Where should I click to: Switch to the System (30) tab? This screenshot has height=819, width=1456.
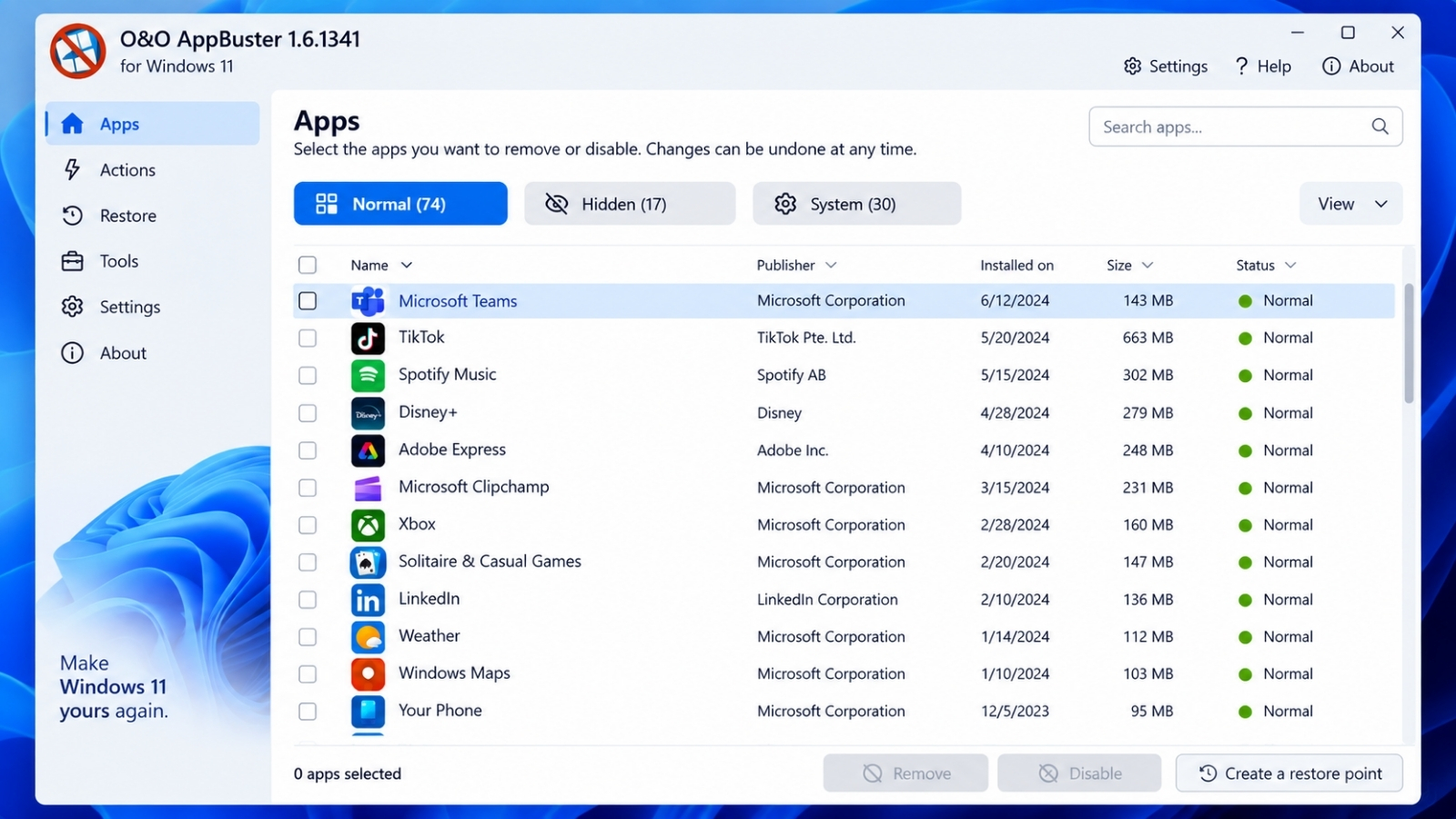click(x=856, y=204)
